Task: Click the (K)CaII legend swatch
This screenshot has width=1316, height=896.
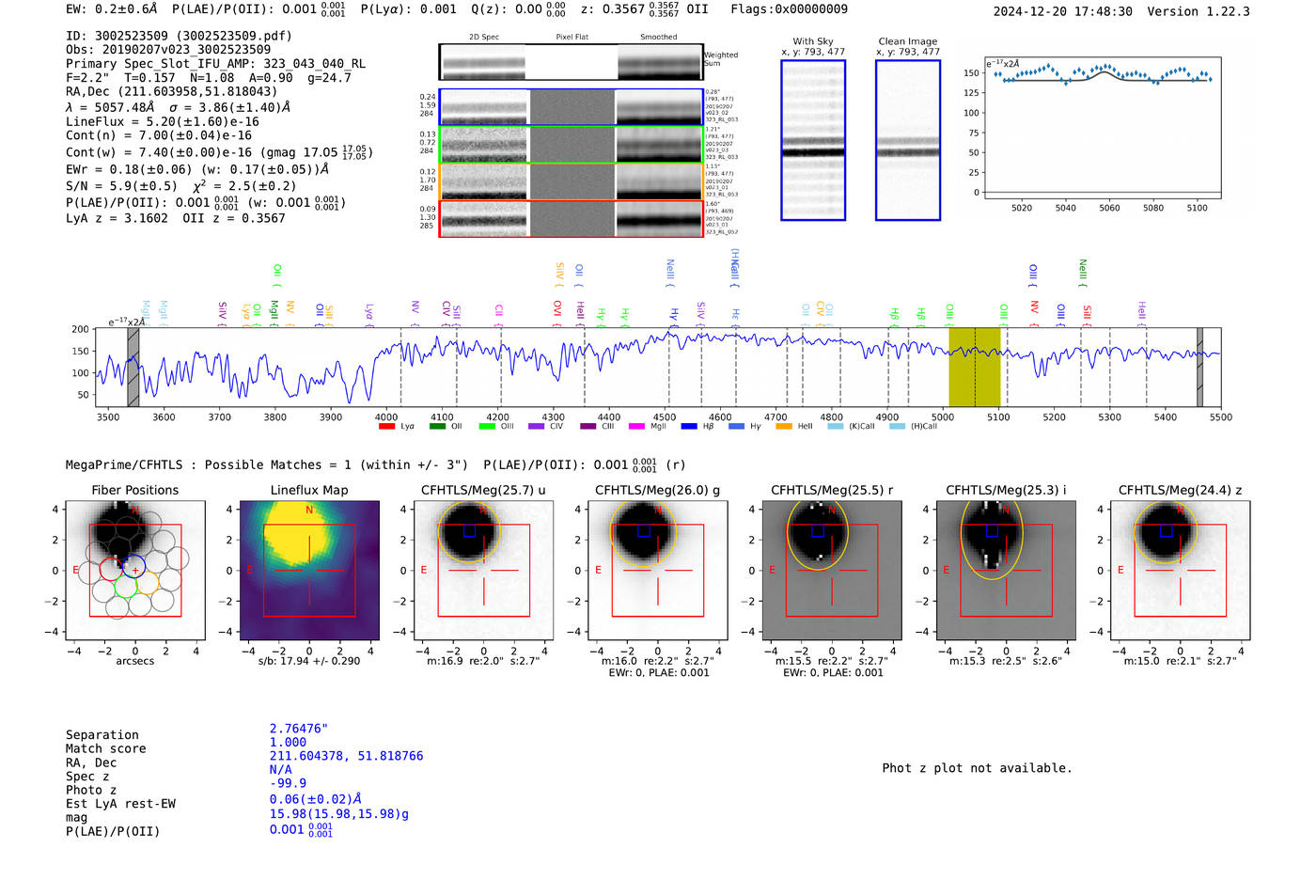Action: pyautogui.click(x=835, y=427)
